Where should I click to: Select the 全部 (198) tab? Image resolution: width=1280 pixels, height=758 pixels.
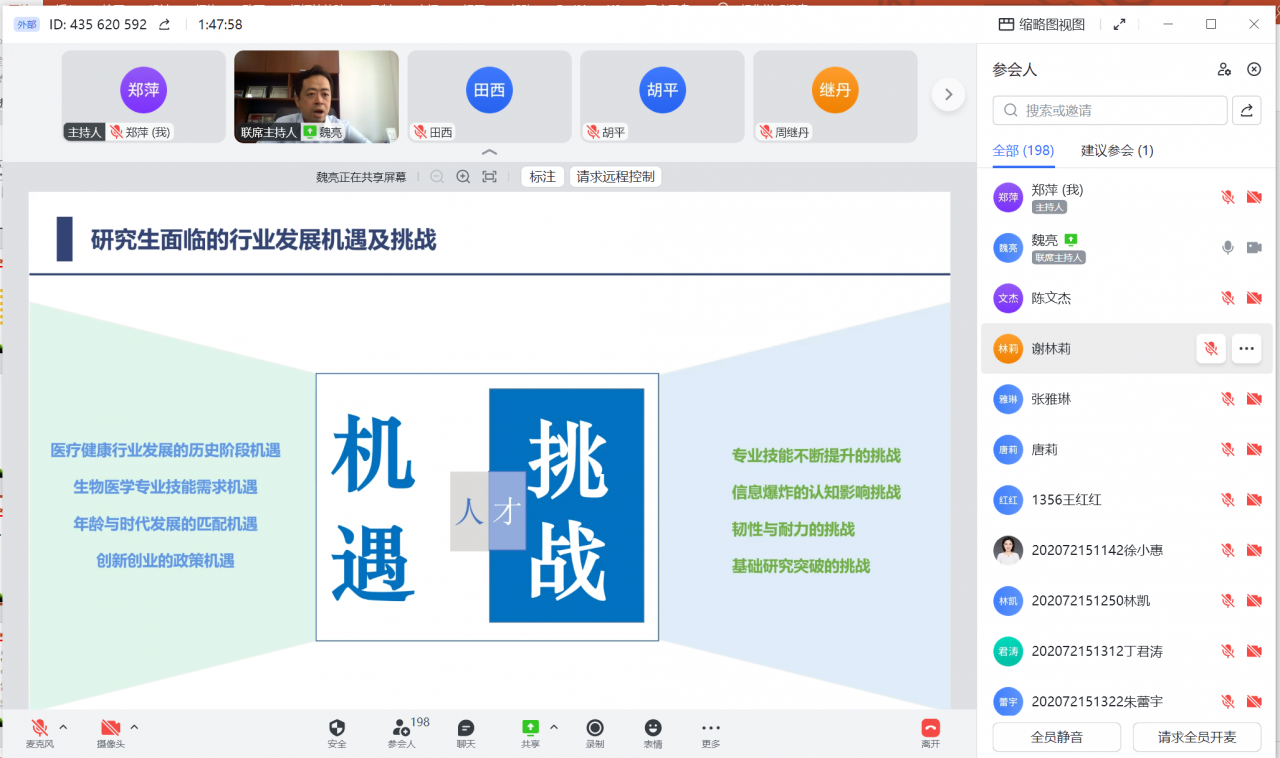pyautogui.click(x=1023, y=151)
